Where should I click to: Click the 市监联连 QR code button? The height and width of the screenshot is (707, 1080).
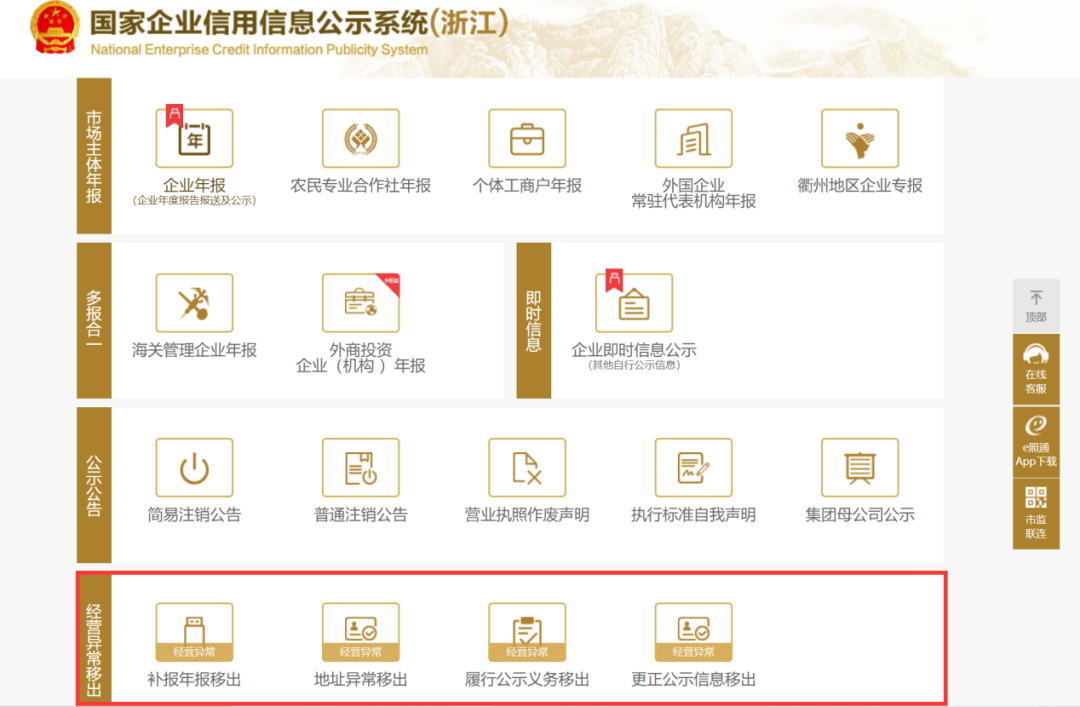coord(1036,513)
